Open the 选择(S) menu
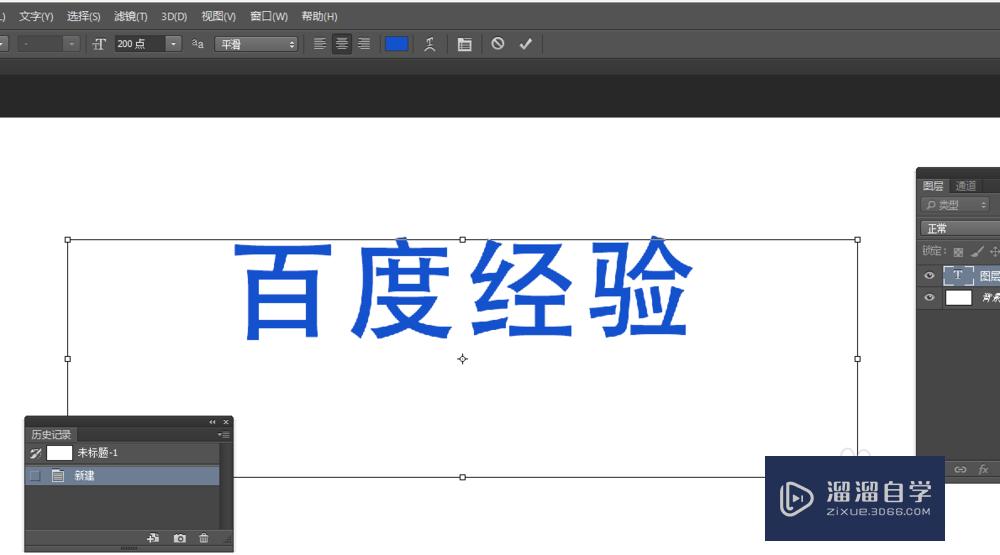Screen dimensions: 1000x555 (84, 17)
